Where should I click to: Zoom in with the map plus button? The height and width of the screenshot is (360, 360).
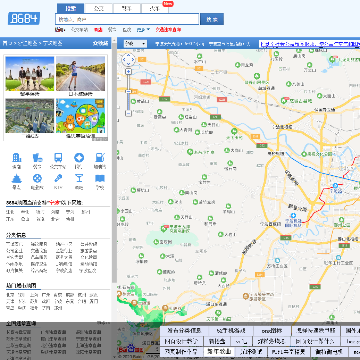tap(128, 71)
